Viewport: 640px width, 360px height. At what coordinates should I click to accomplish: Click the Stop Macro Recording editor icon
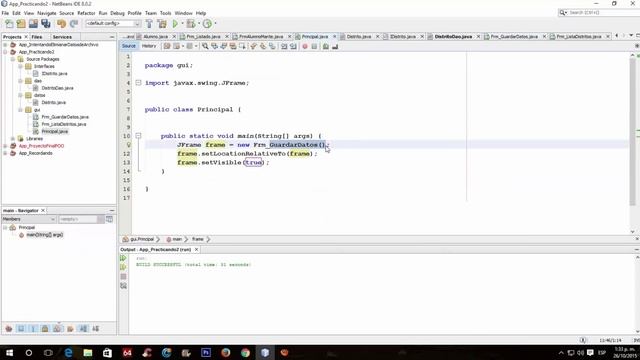pyautogui.click(x=314, y=47)
